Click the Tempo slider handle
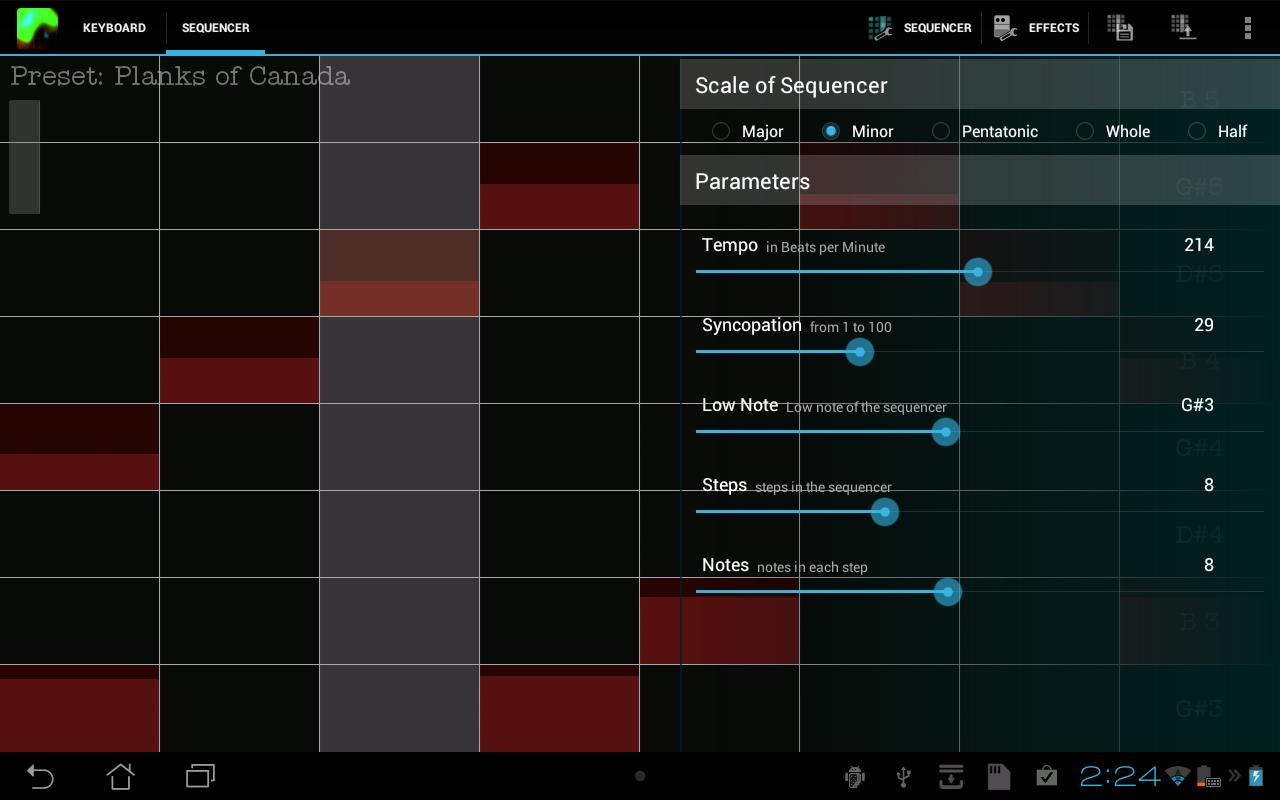The width and height of the screenshot is (1280, 800). 977,272
